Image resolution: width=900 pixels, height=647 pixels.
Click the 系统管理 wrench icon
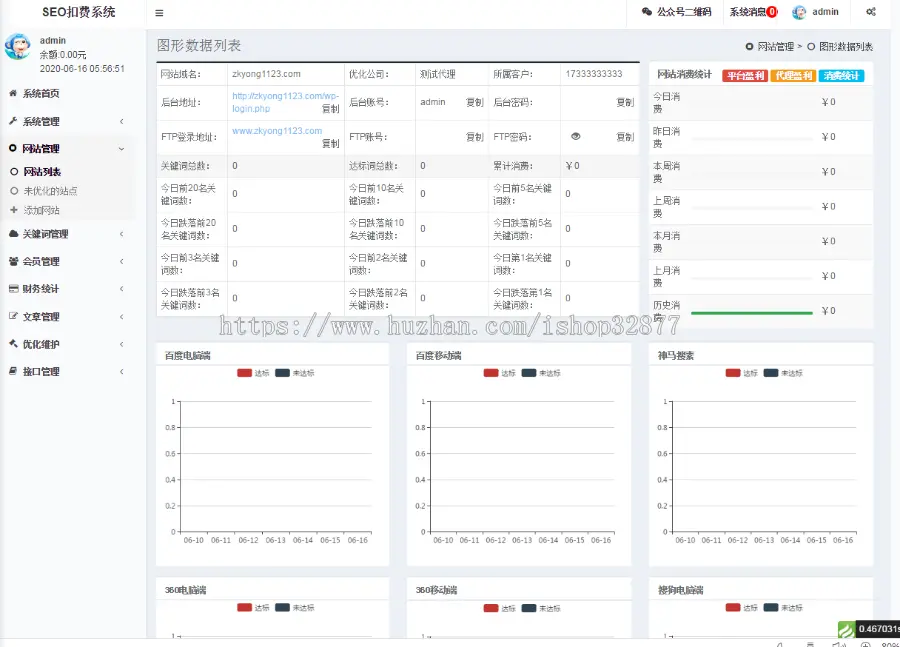pyautogui.click(x=13, y=121)
